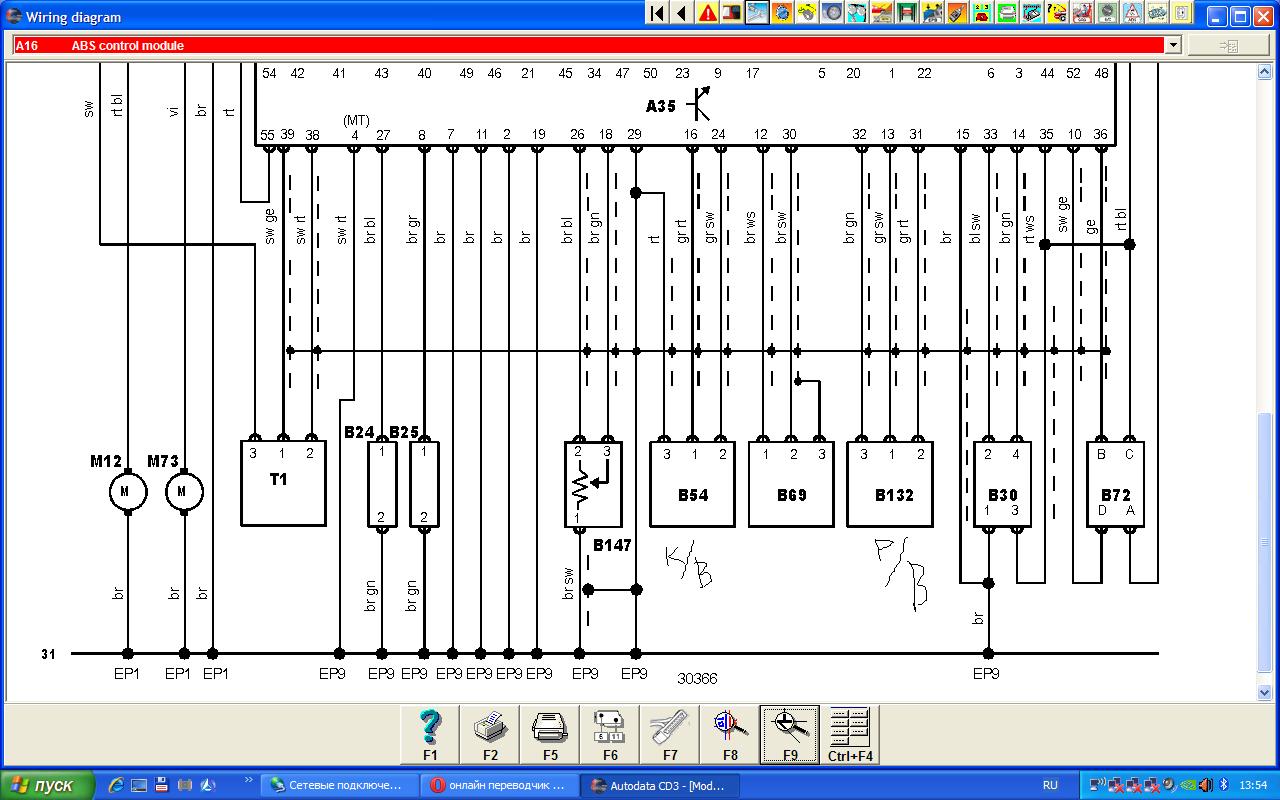
Task: Click the F6 connector pins button
Action: (x=610, y=735)
